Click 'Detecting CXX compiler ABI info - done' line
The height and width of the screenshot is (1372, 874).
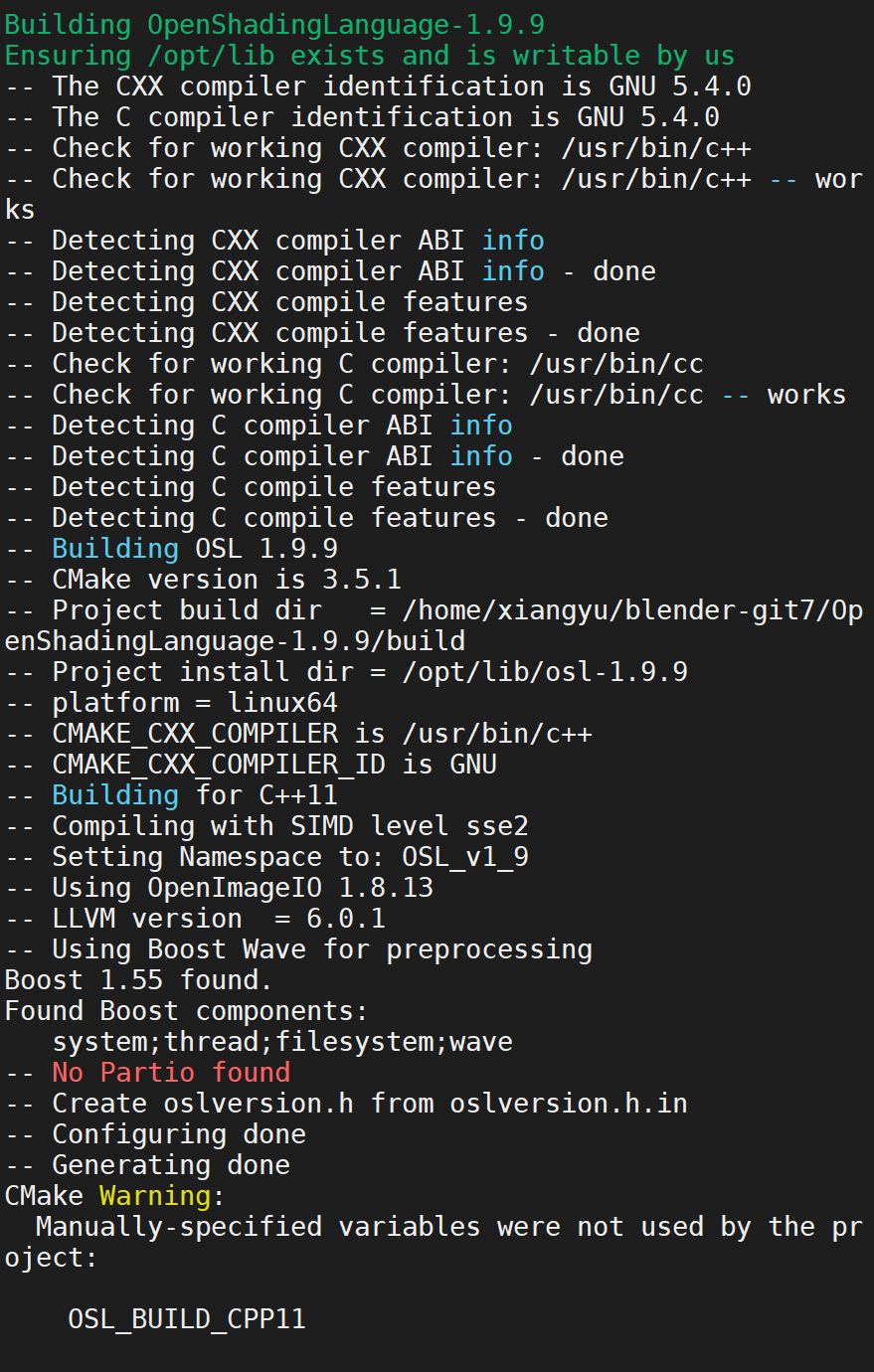point(330,271)
